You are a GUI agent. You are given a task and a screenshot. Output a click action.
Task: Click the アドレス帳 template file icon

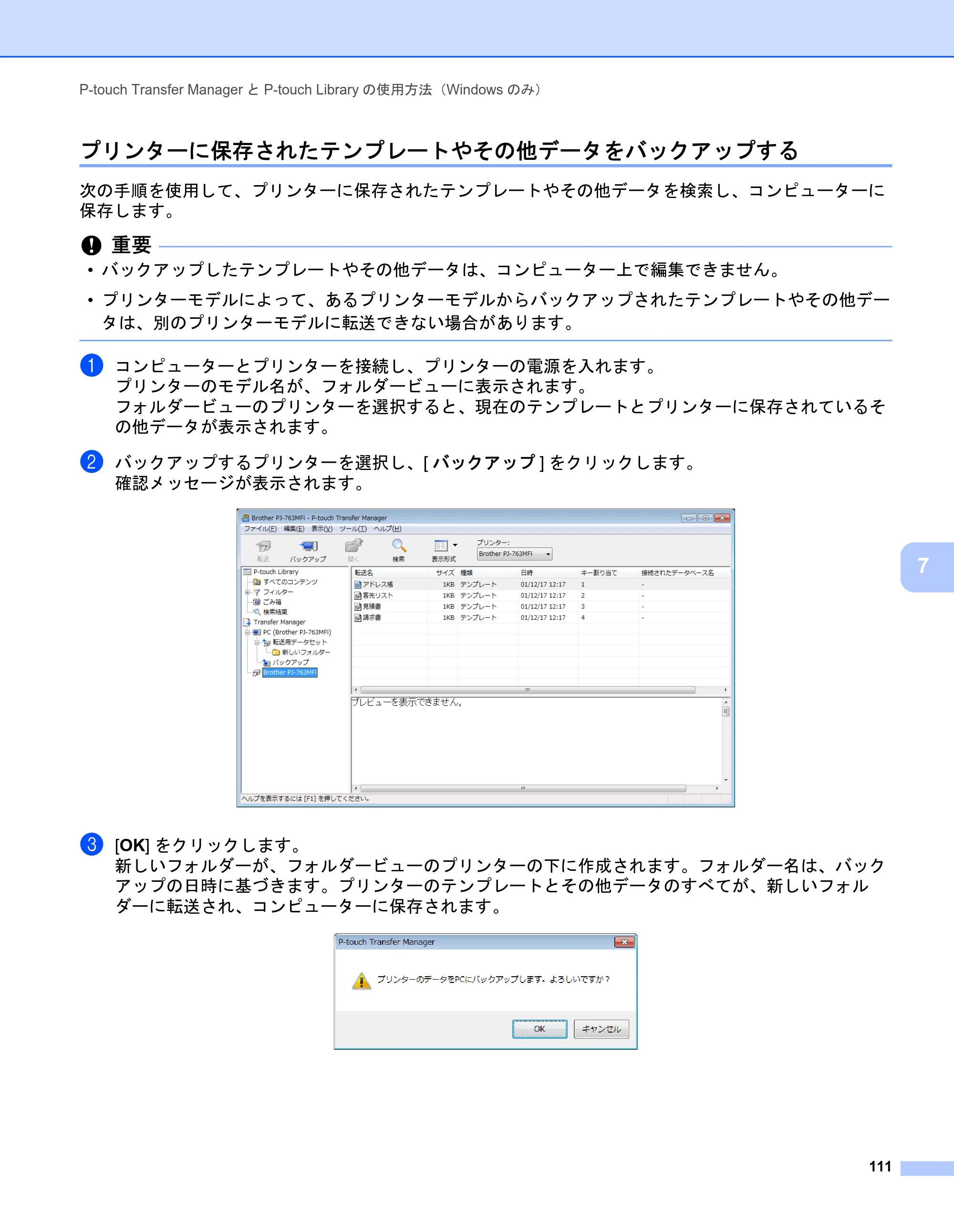(x=357, y=585)
